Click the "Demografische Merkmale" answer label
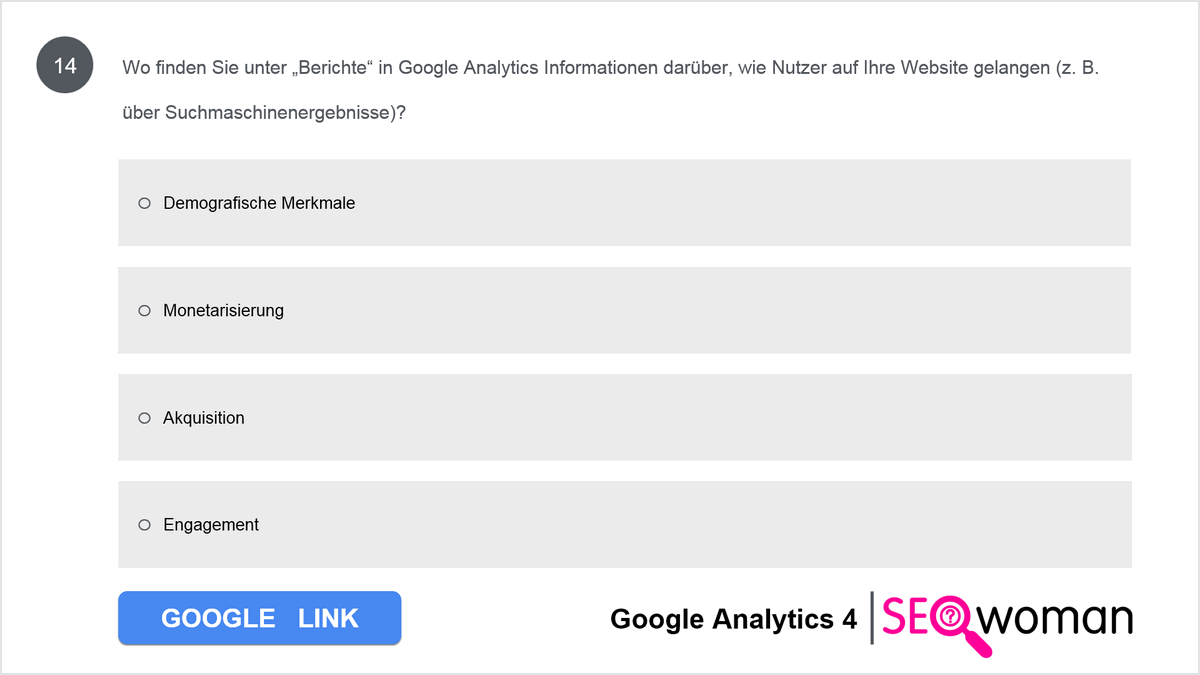1200x675 pixels. pos(259,203)
